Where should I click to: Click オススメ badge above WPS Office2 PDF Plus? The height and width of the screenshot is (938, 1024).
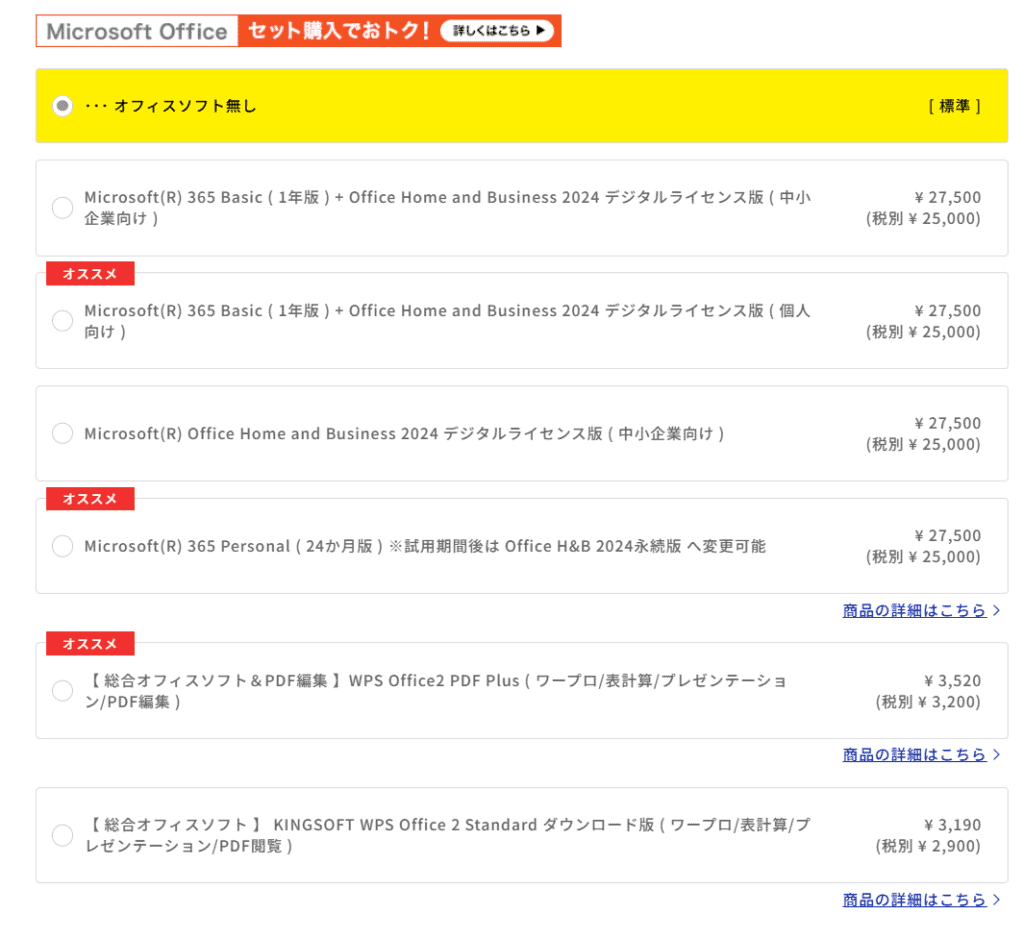90,644
